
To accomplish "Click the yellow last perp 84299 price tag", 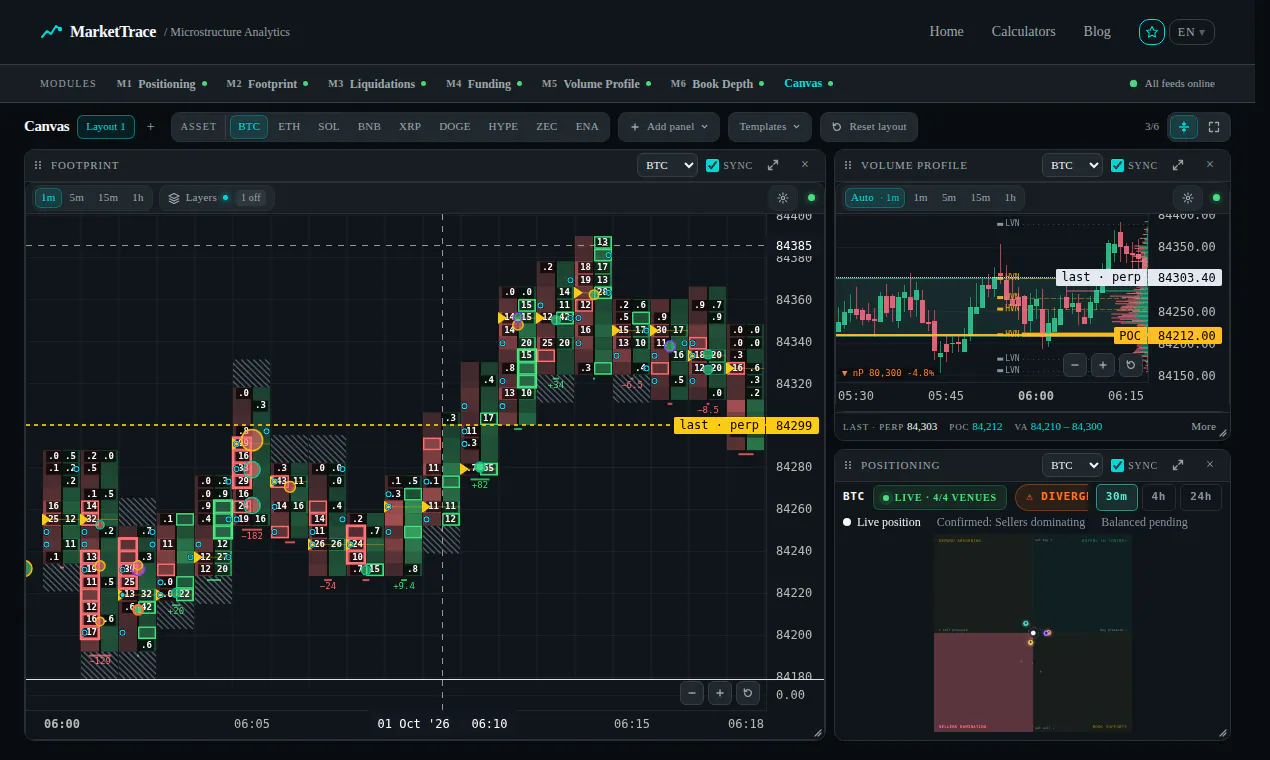I will 746,425.
